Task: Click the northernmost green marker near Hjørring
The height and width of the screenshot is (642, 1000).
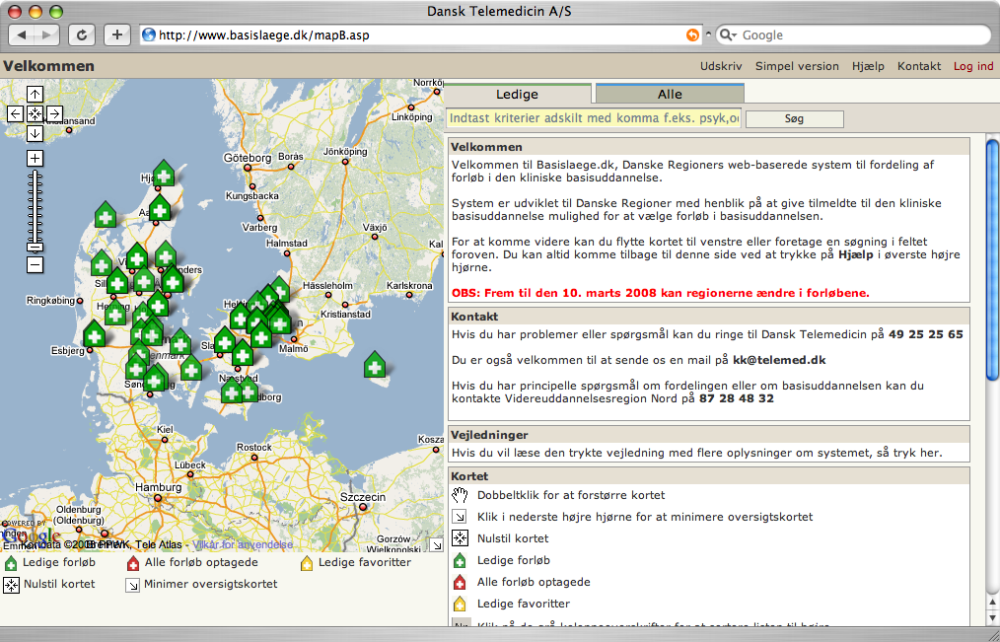Action: tap(164, 173)
